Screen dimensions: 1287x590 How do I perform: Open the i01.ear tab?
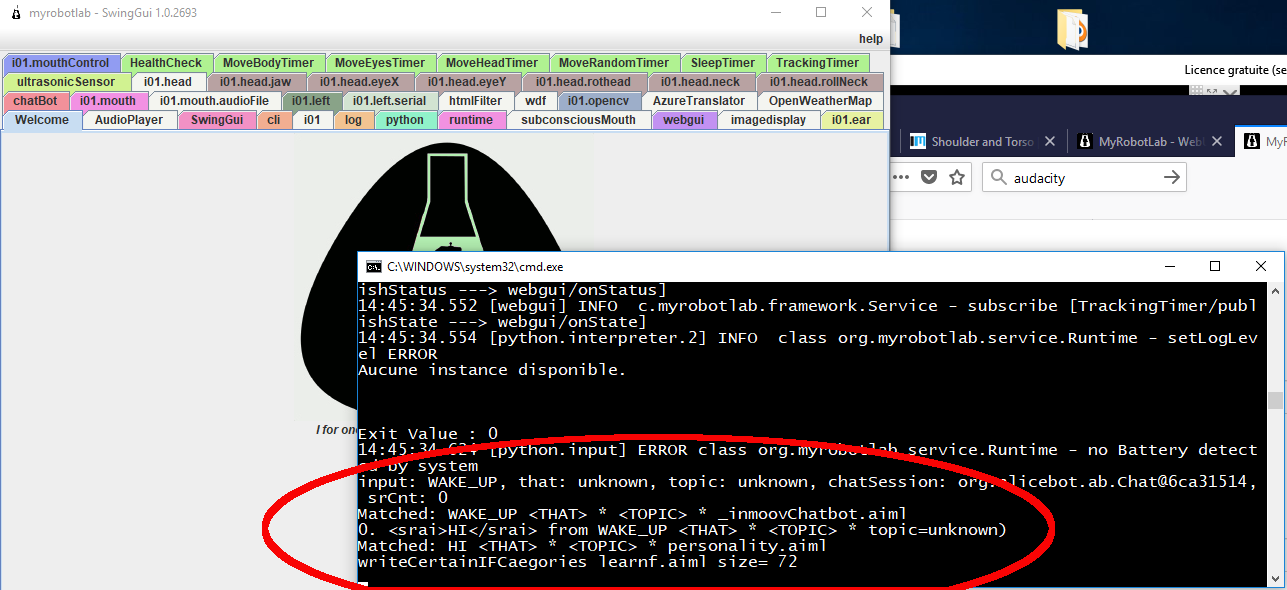click(x=851, y=120)
